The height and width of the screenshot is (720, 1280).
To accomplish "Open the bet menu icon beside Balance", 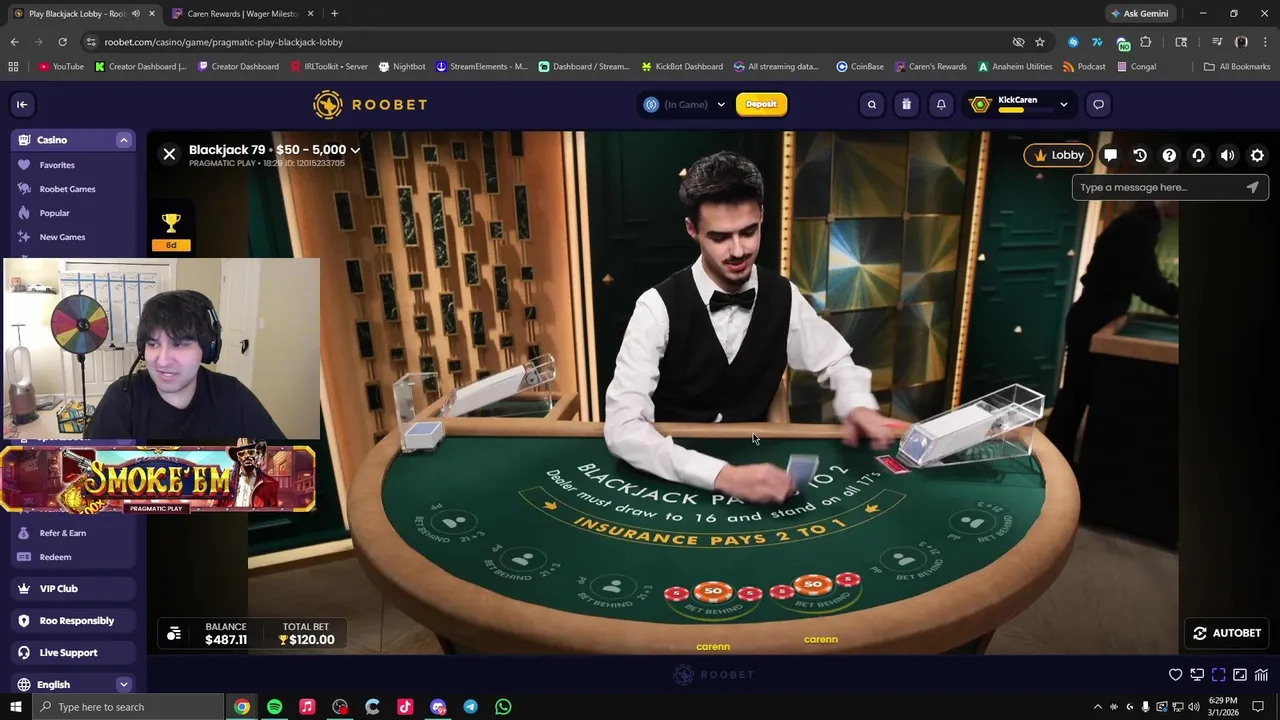I will coord(174,633).
